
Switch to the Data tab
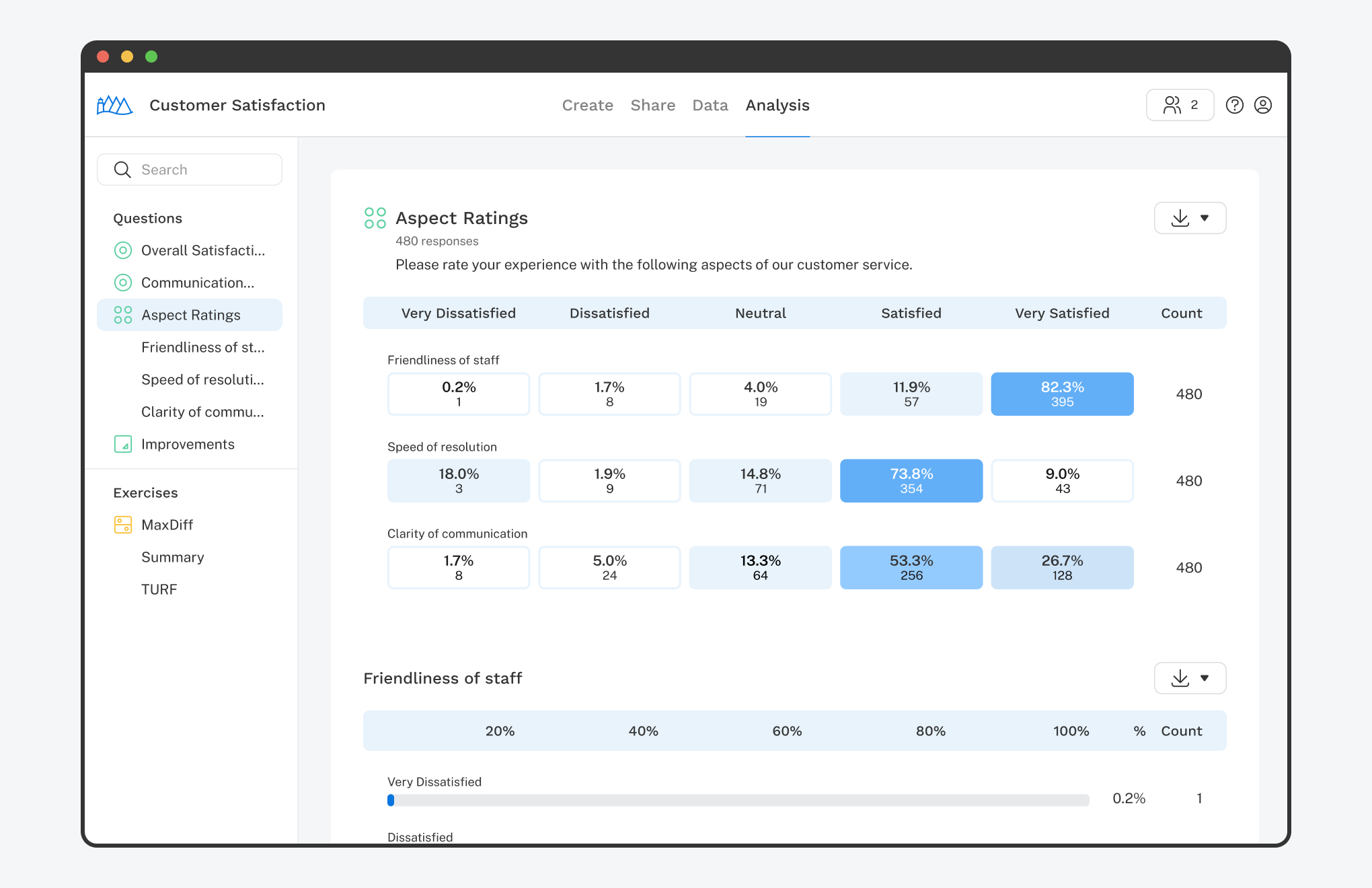[710, 105]
